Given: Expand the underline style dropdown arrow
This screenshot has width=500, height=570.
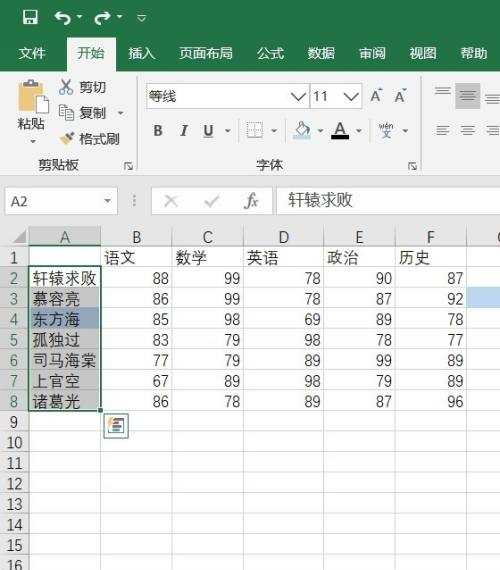Looking at the screenshot, I should (x=228, y=131).
